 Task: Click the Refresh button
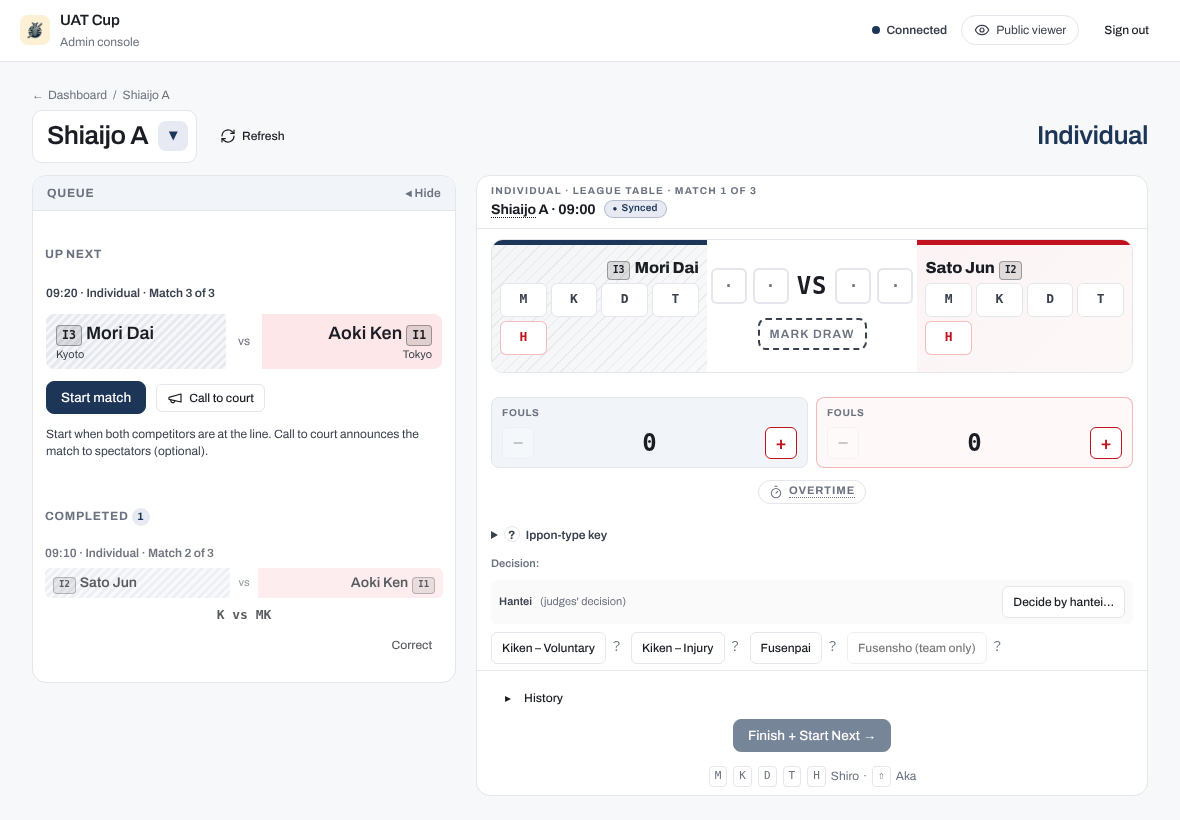tap(252, 136)
